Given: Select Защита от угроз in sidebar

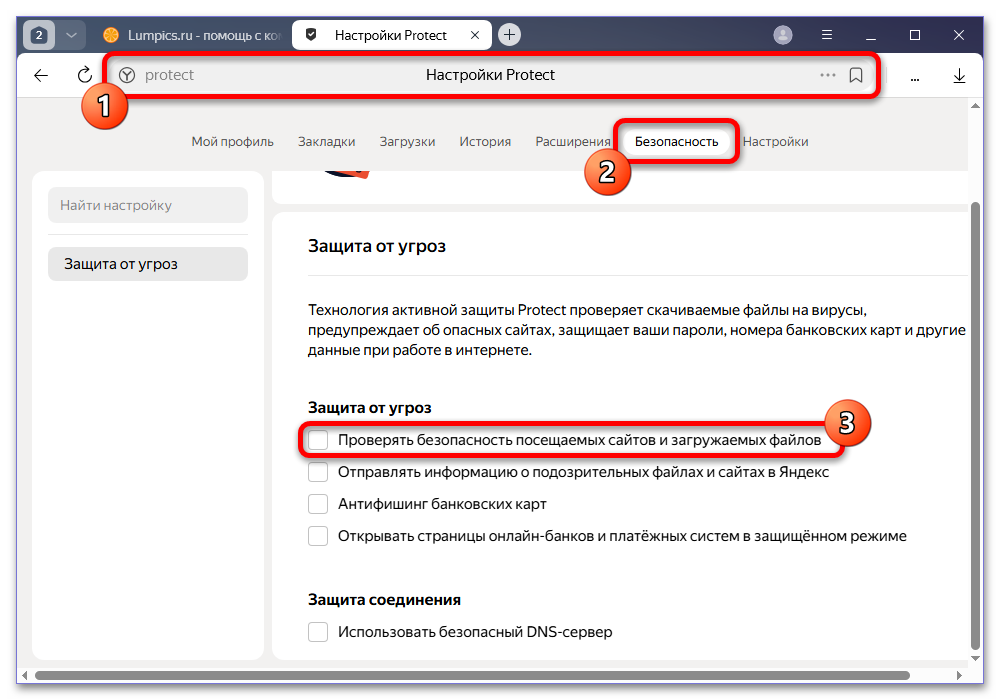Looking at the screenshot, I should pos(148,264).
